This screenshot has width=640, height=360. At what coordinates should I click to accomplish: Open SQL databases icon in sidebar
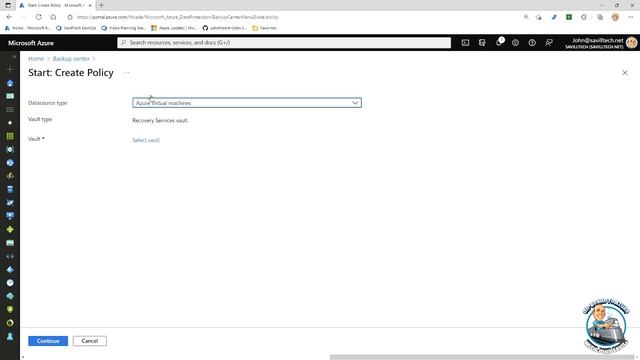10,189
